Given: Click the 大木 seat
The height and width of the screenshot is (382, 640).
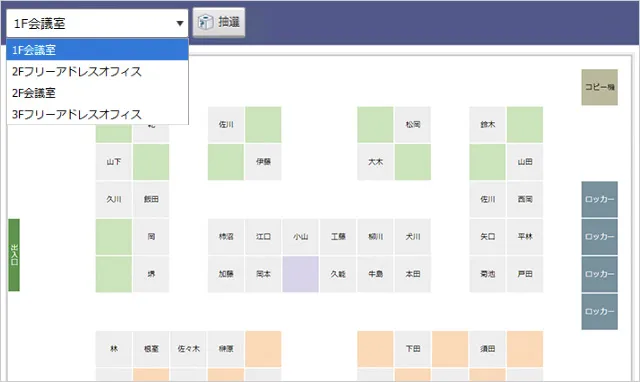Looking at the screenshot, I should tap(375, 162).
